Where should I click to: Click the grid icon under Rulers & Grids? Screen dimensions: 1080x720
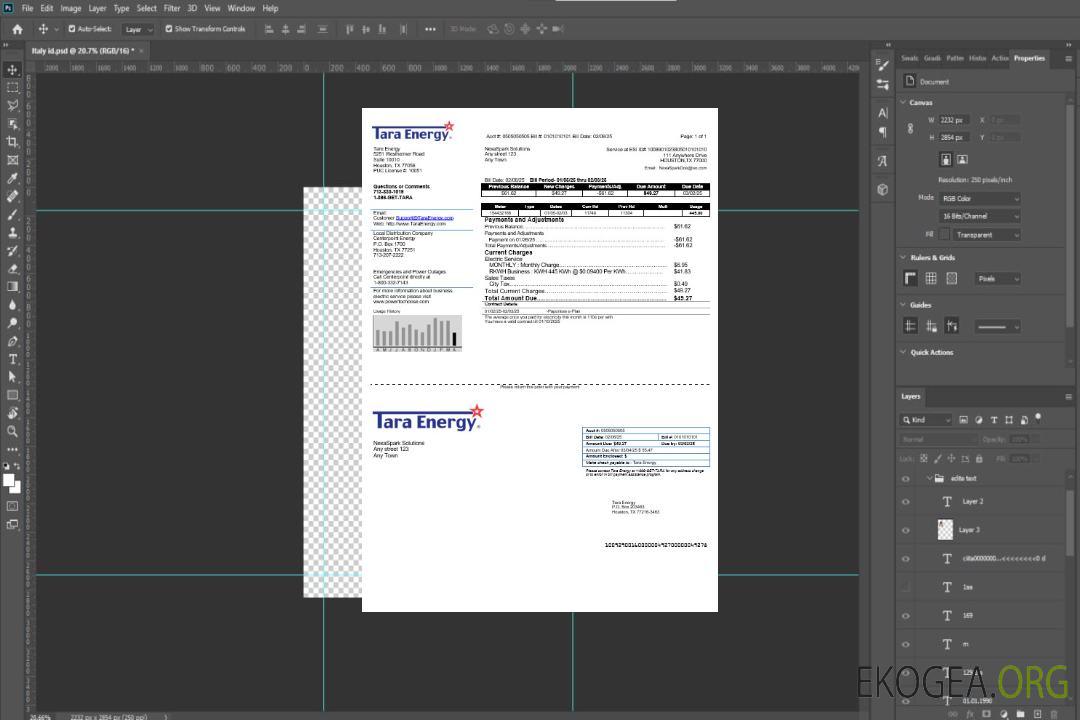931,278
